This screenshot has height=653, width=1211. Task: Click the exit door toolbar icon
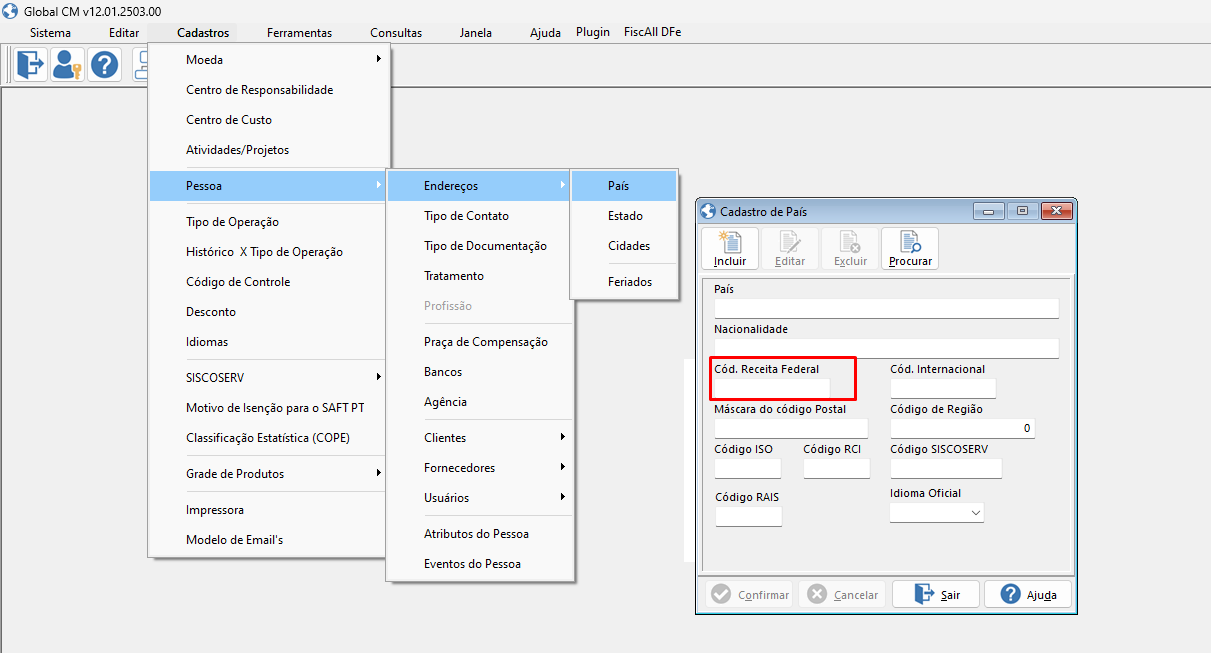pos(31,66)
